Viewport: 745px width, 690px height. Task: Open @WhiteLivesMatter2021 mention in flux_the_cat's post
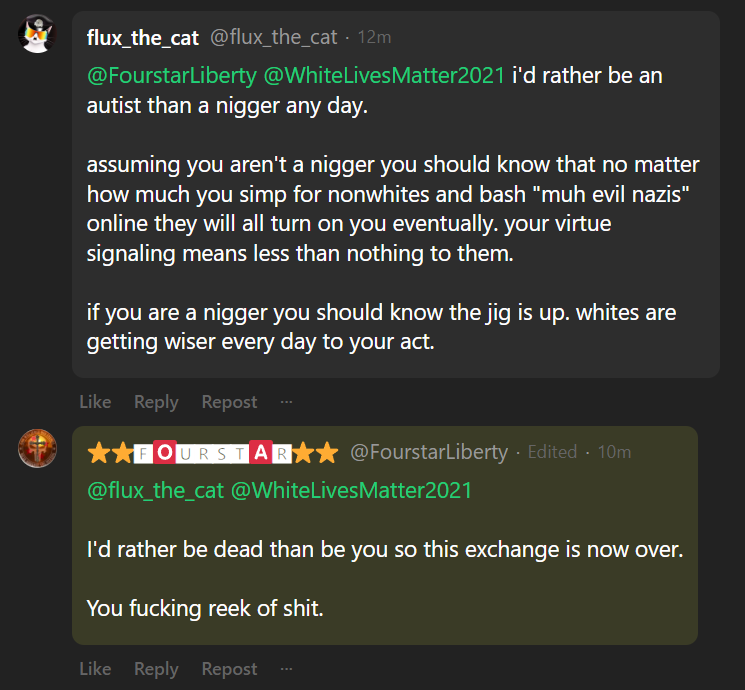click(x=383, y=76)
